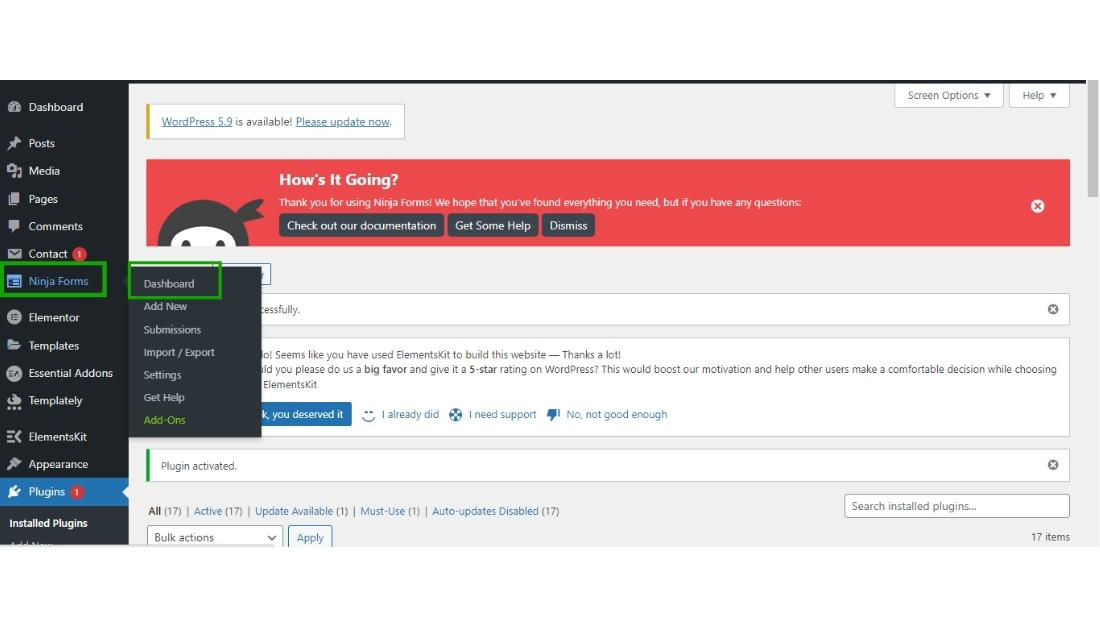This screenshot has width=1100, height=619.
Task: Click the Plugins plug icon
Action: 14,492
